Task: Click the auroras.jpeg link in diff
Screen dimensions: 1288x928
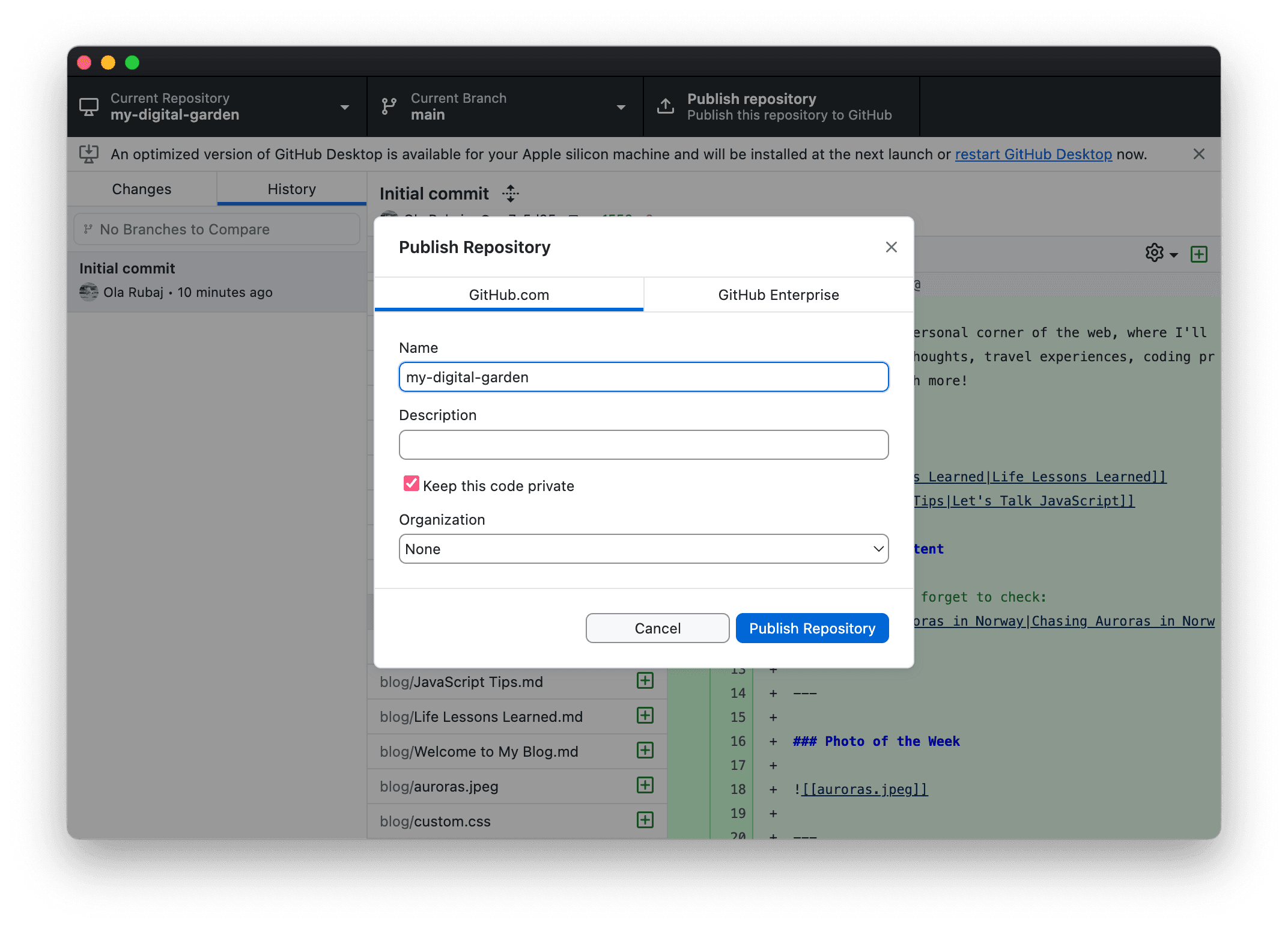Action: [x=864, y=789]
